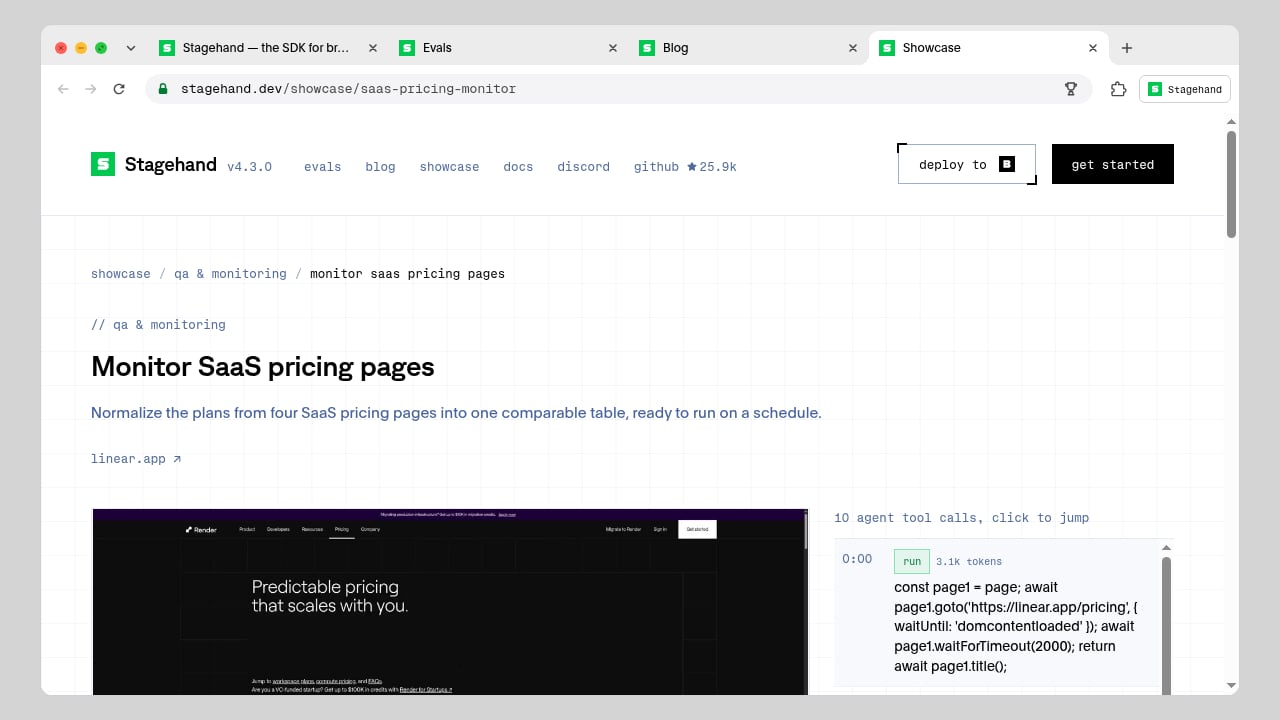Click the get started button
Viewport: 1280px width, 720px height.
[1113, 164]
